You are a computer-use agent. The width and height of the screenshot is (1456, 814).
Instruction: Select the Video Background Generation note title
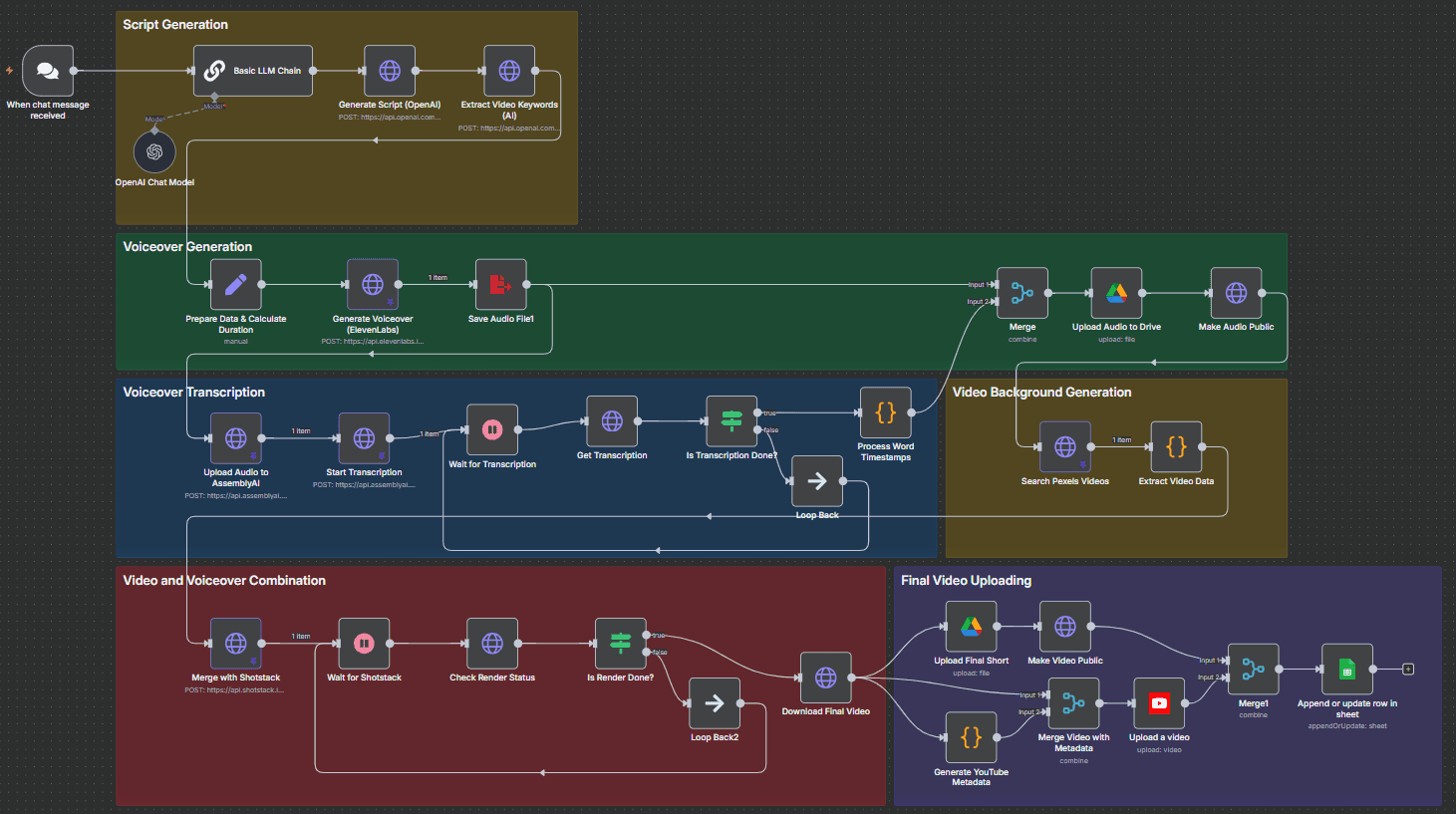1041,393
